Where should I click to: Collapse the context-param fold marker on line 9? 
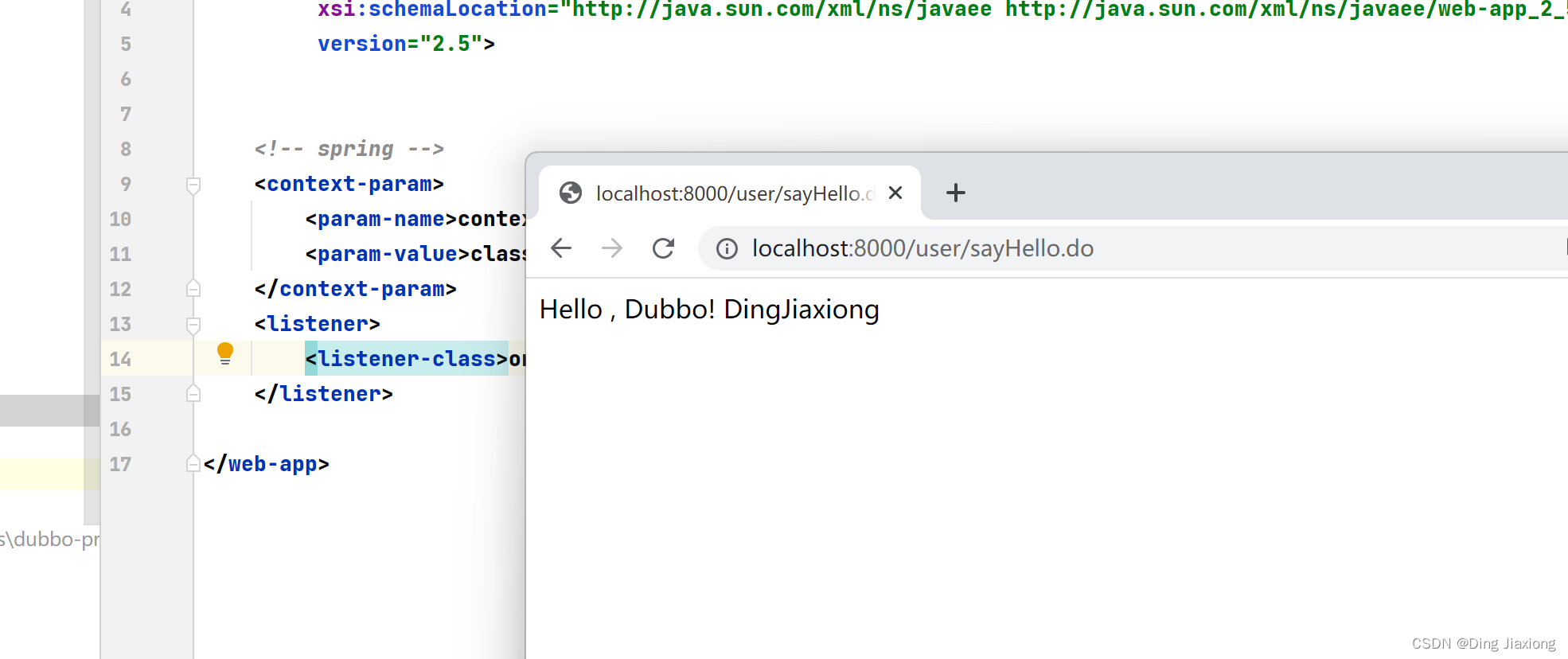point(193,185)
